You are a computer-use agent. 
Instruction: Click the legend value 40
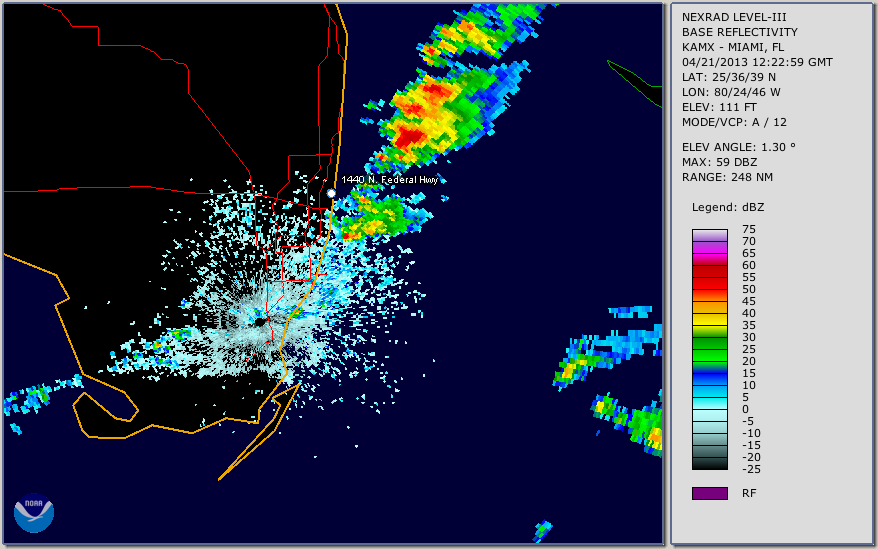pos(749,313)
